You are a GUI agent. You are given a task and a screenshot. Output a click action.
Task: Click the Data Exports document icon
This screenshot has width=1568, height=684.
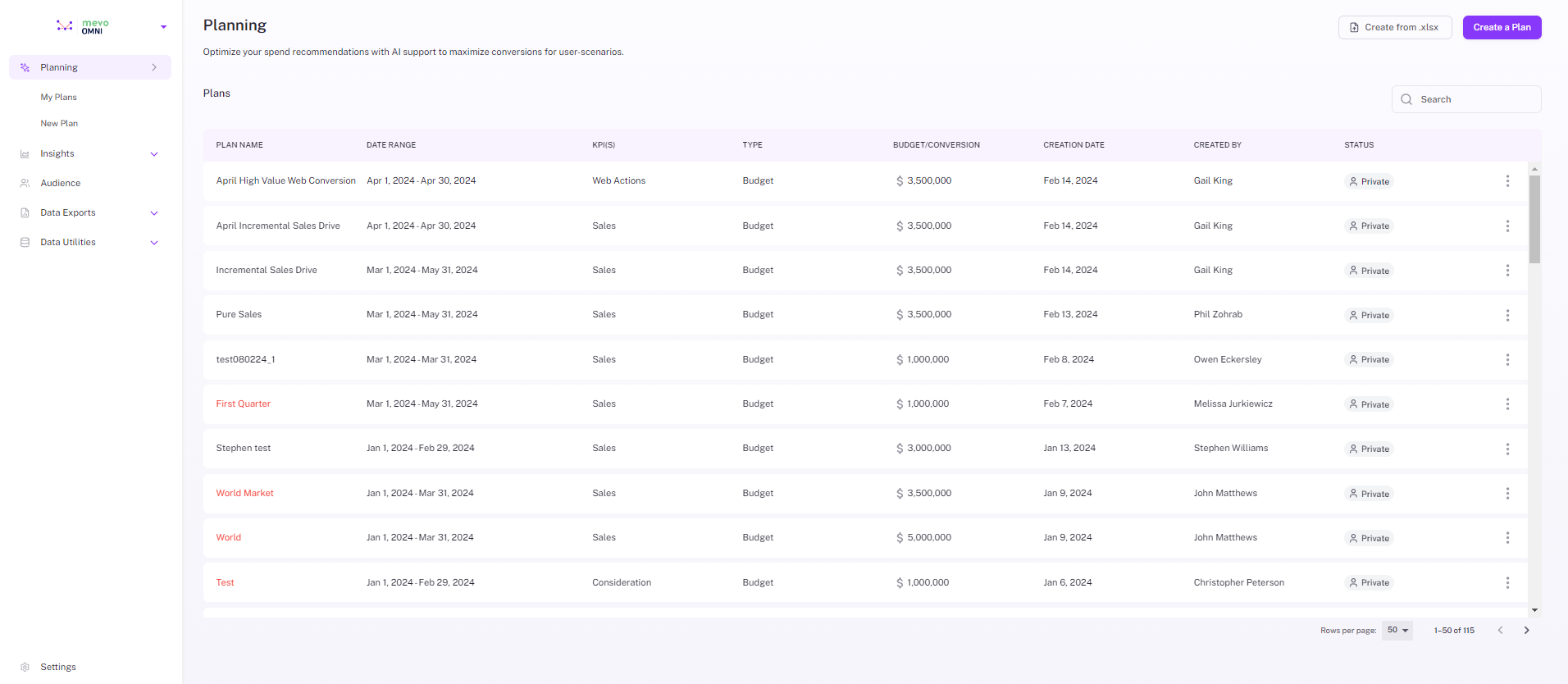[25, 213]
